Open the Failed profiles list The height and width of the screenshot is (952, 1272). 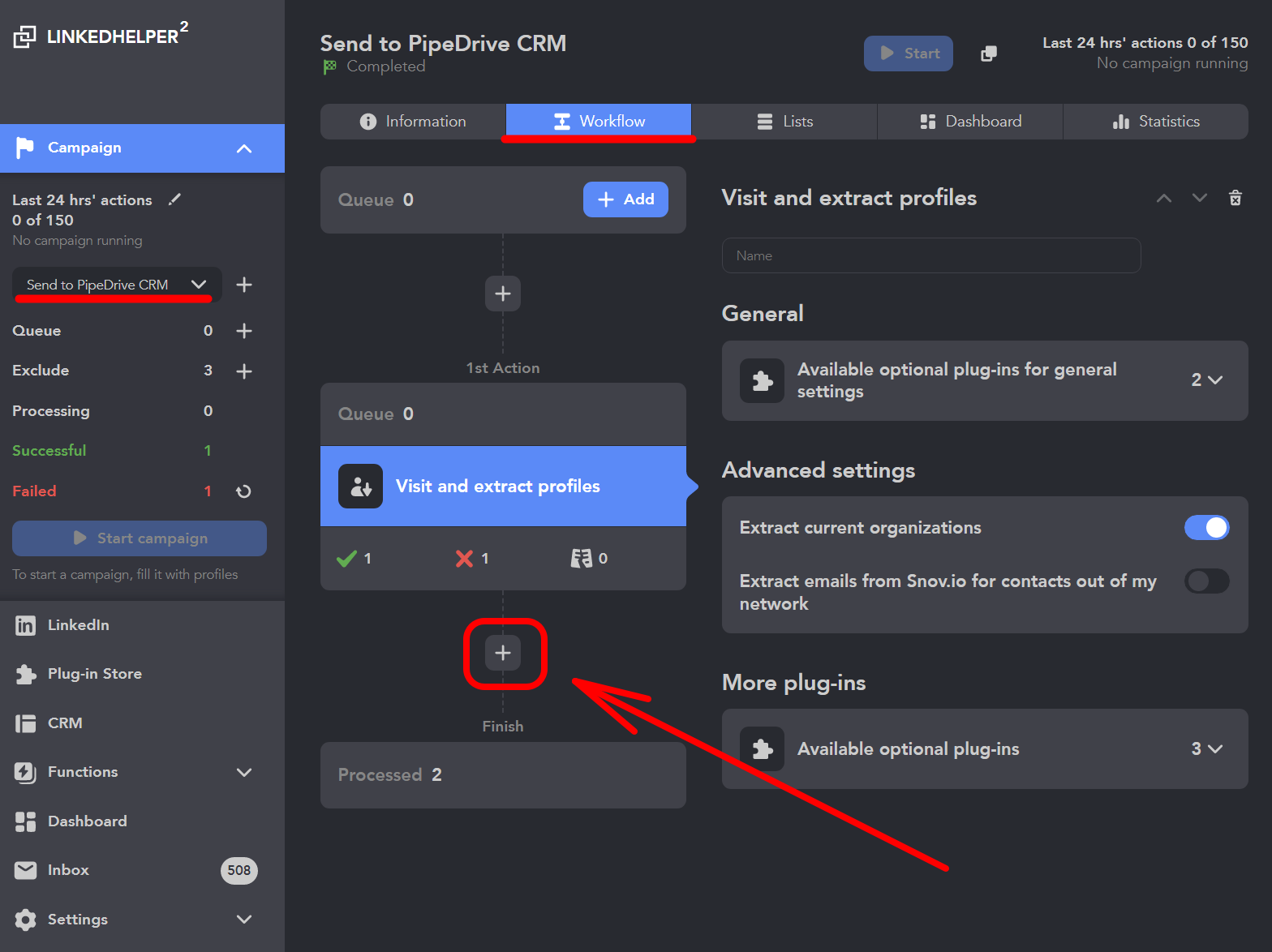coord(114,491)
